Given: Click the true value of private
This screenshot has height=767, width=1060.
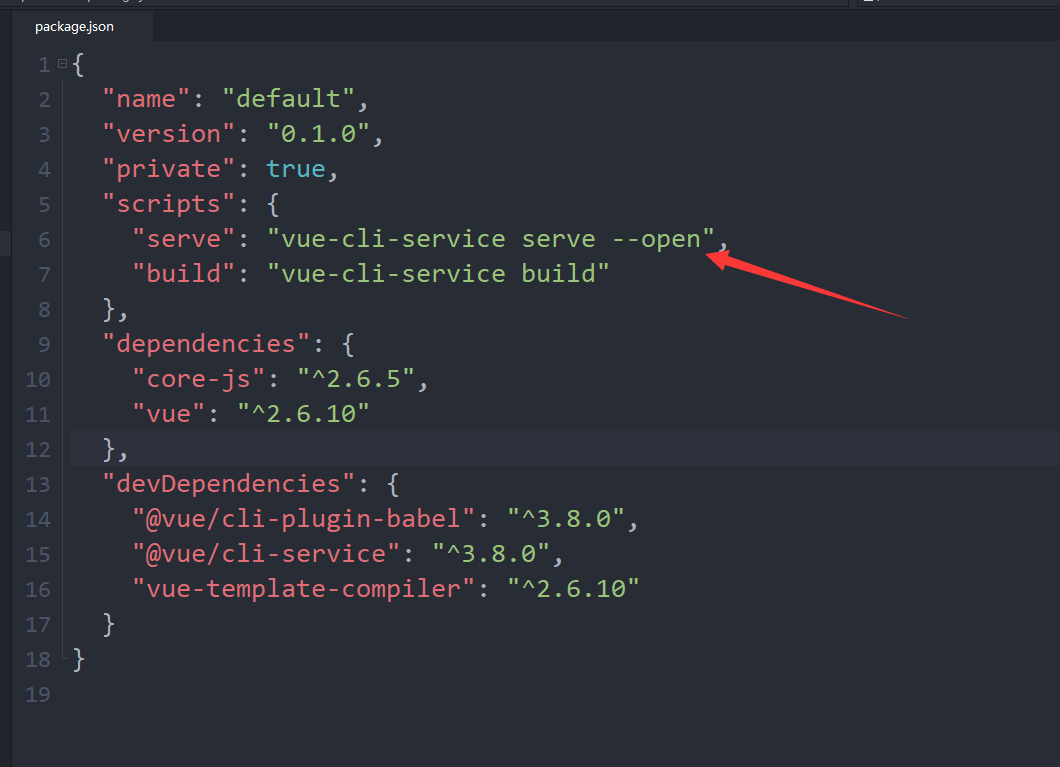Looking at the screenshot, I should coord(296,169).
